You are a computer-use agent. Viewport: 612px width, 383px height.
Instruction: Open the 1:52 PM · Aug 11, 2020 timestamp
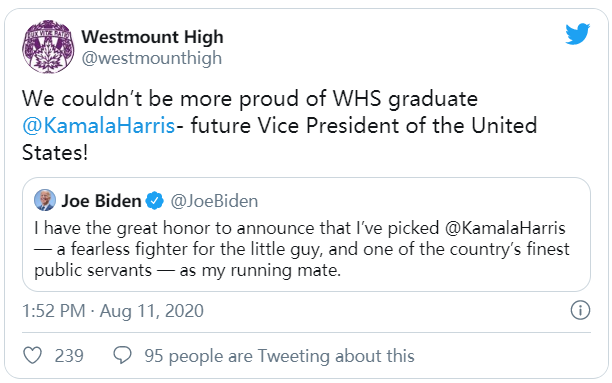click(x=113, y=311)
